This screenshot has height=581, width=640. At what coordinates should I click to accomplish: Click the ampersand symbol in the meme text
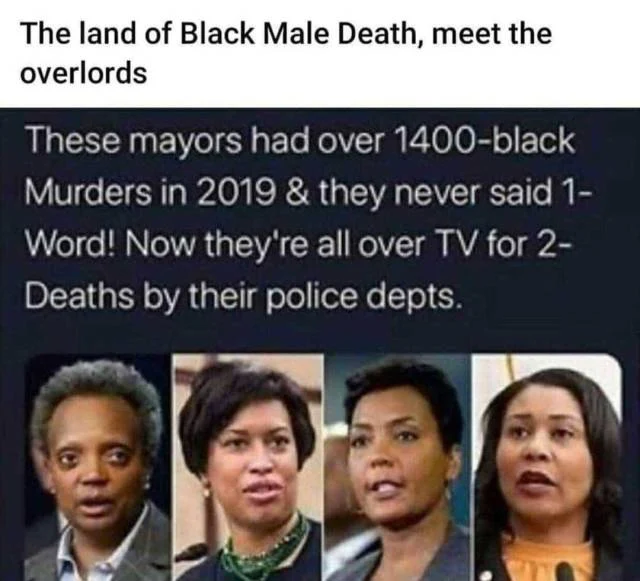click(297, 192)
